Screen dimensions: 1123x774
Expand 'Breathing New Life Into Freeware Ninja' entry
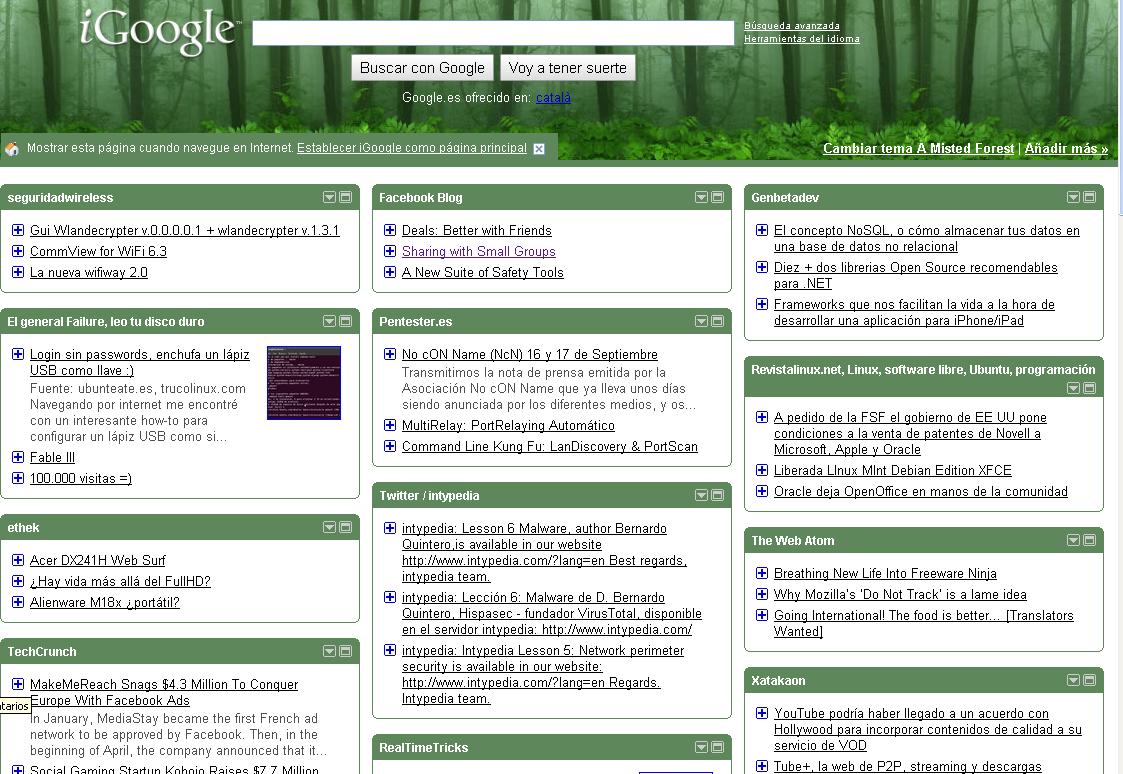(762, 573)
